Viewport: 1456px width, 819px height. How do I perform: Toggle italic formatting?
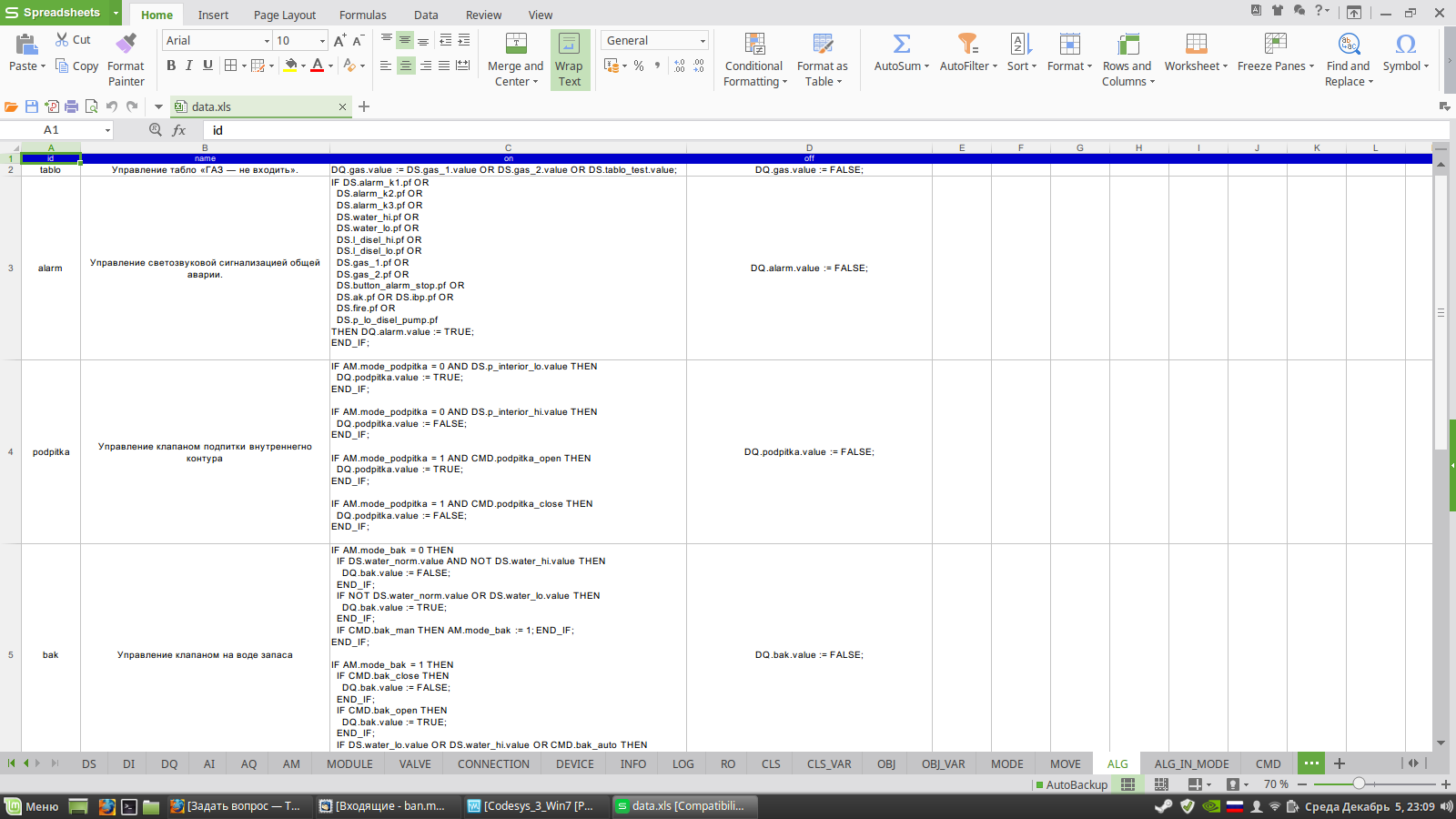coord(189,66)
